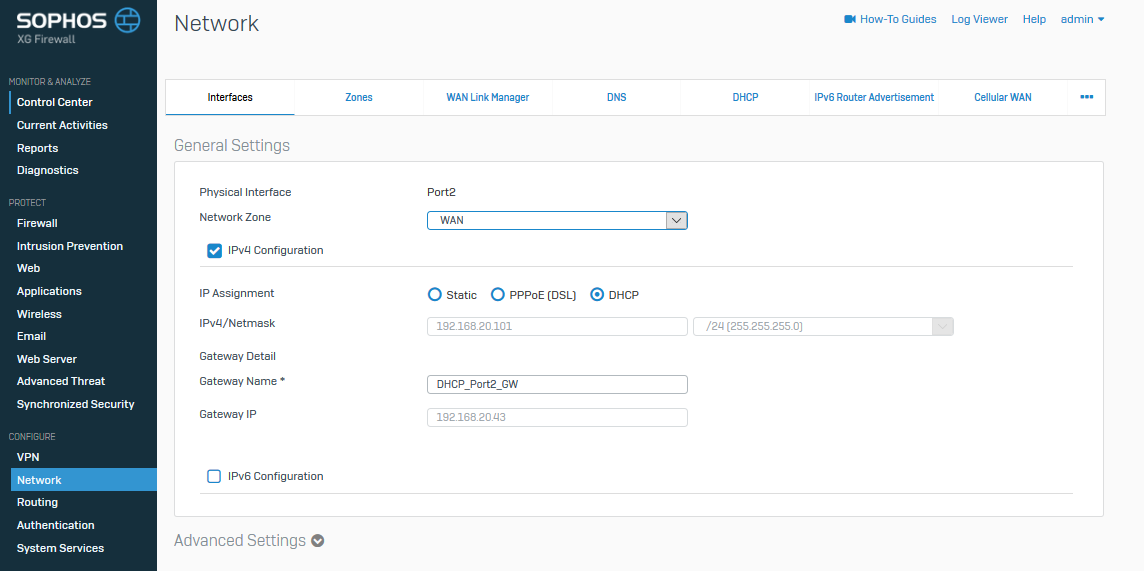The image size is (1144, 571).
Task: Click the Sophos globe logo icon
Action: [x=127, y=19]
